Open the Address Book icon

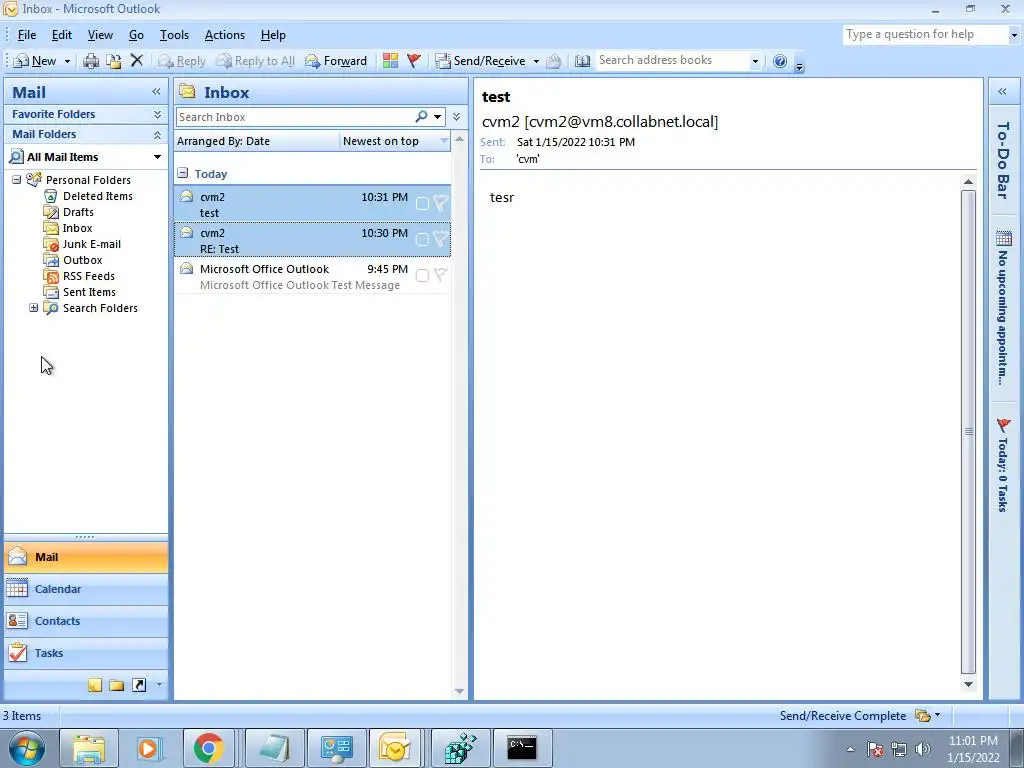click(583, 61)
